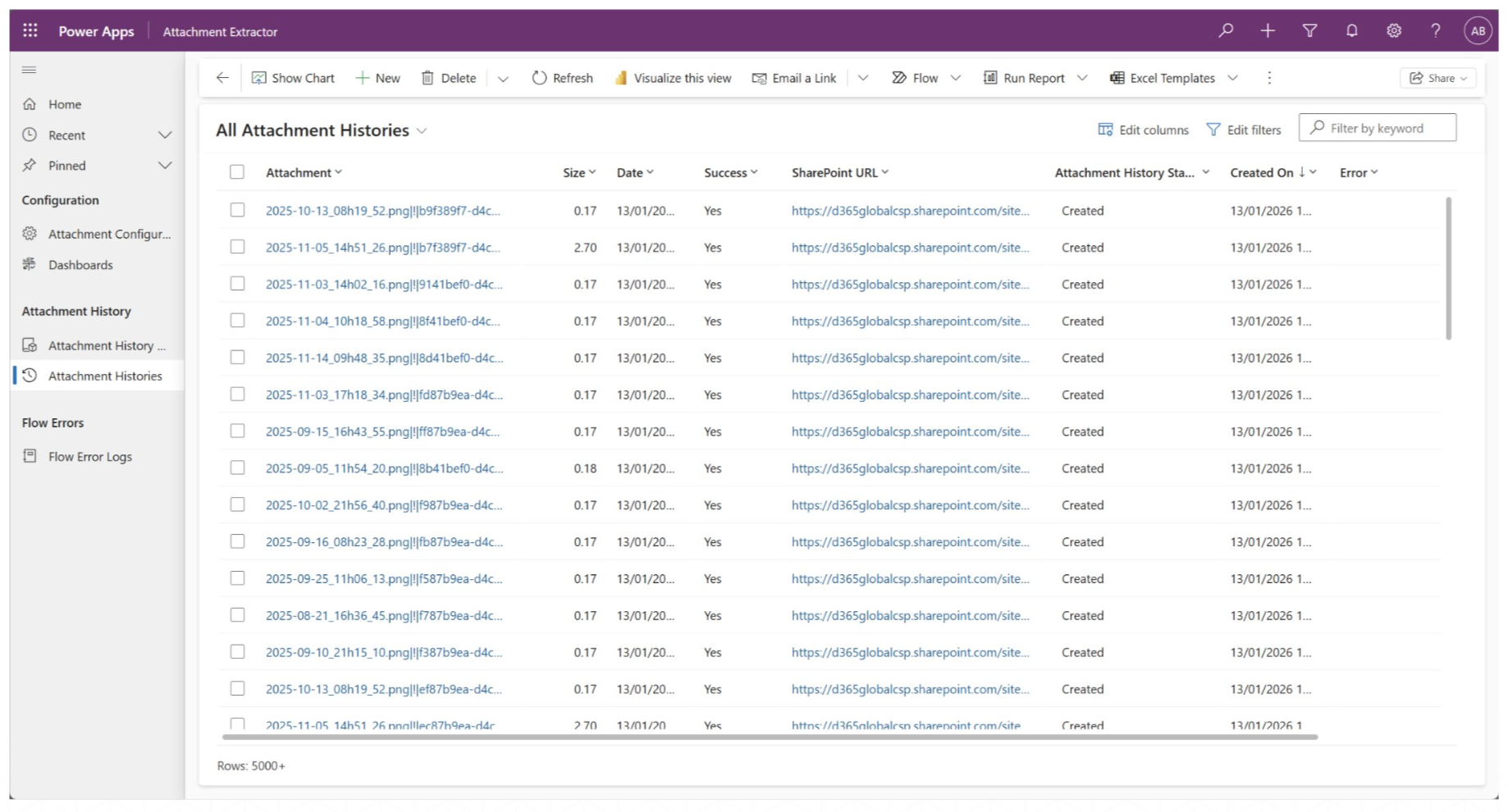Click the Refresh button
The width and height of the screenshot is (1508, 812).
point(562,78)
